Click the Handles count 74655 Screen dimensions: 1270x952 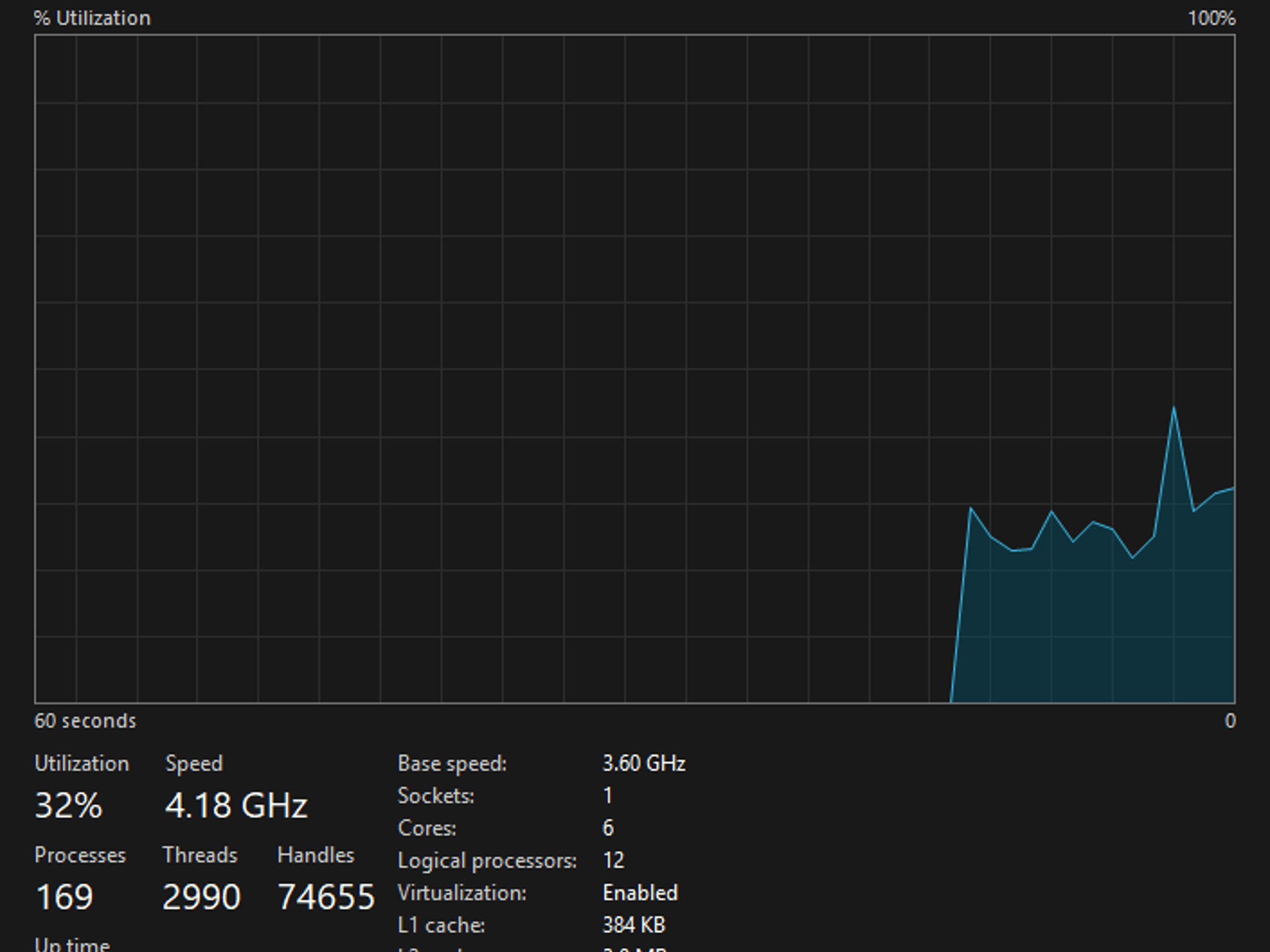[x=326, y=897]
